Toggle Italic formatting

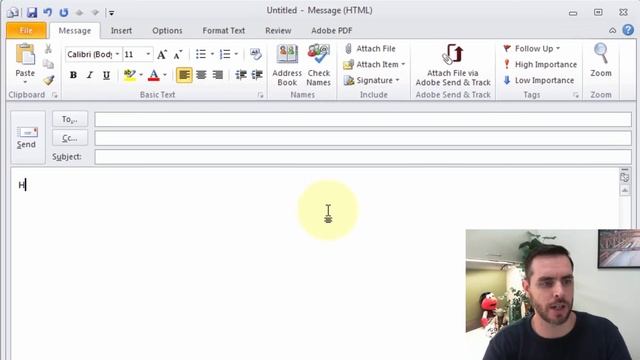(x=89, y=75)
